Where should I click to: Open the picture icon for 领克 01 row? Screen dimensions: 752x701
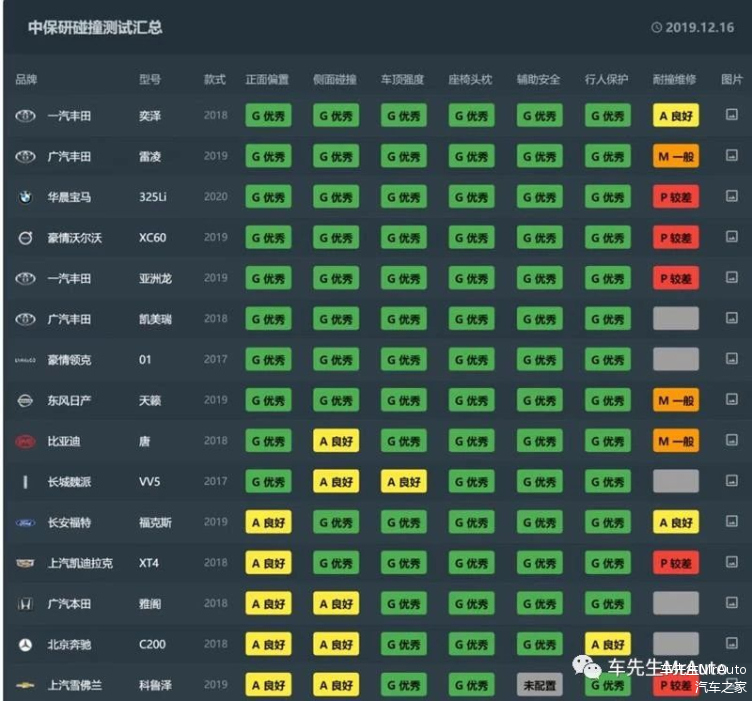(x=731, y=359)
